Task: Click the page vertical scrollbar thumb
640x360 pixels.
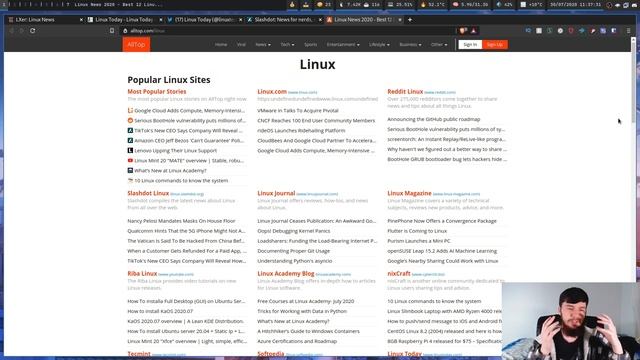Action: point(633,82)
